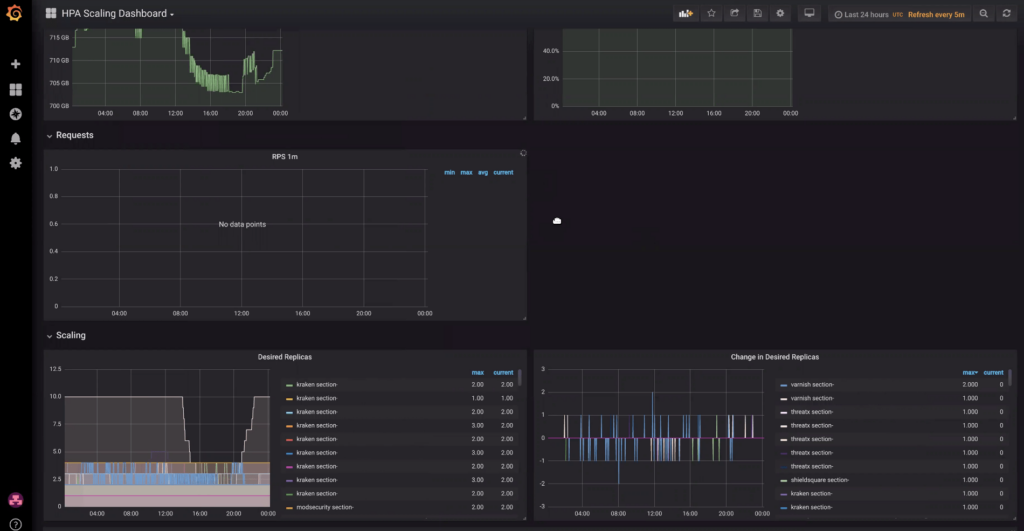This screenshot has width=1024, height=531.
Task: Click the user avatar in the sidebar
Action: point(16,500)
